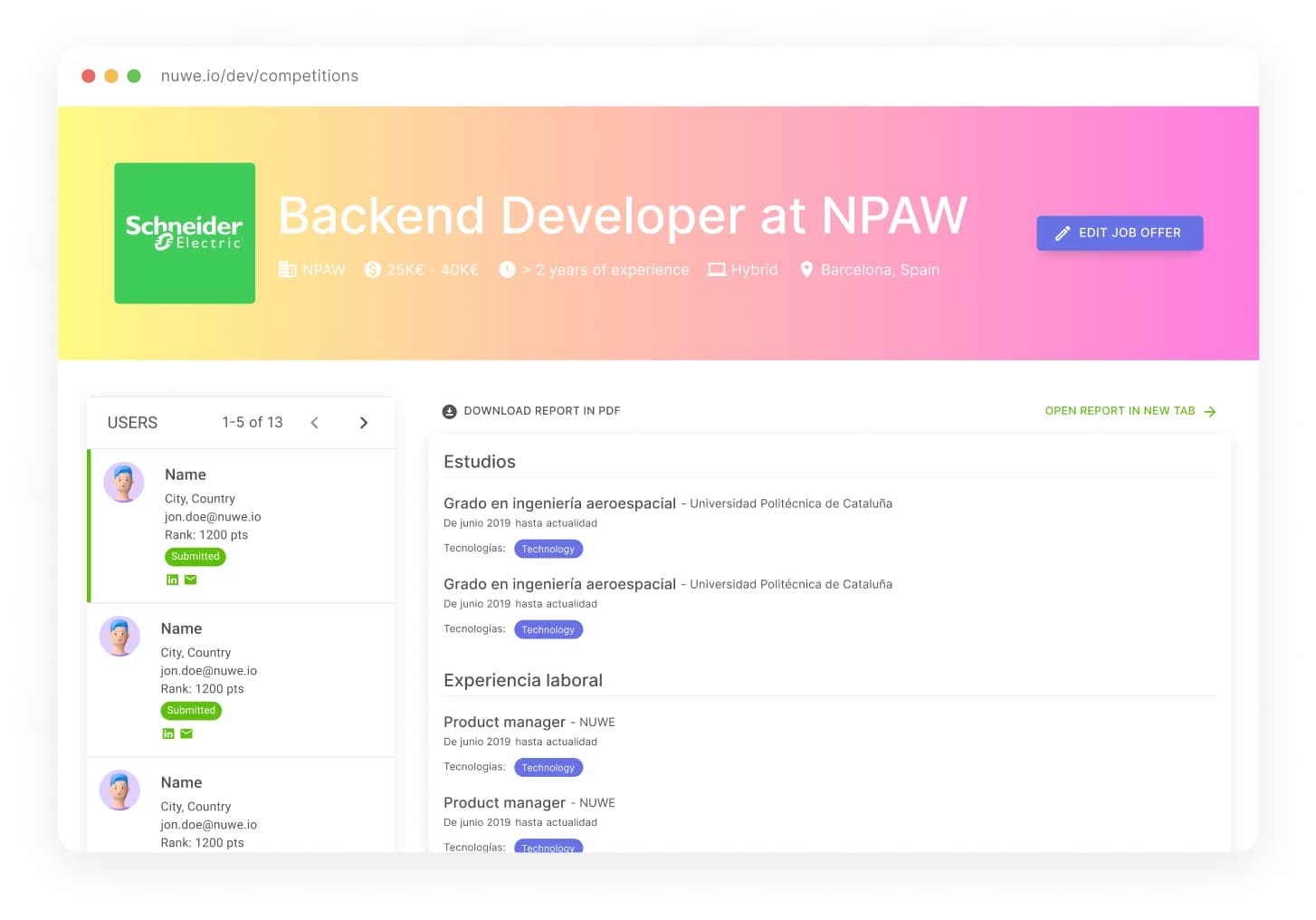Click the NPAW company building icon
The height and width of the screenshot is (920, 1316).
287,269
